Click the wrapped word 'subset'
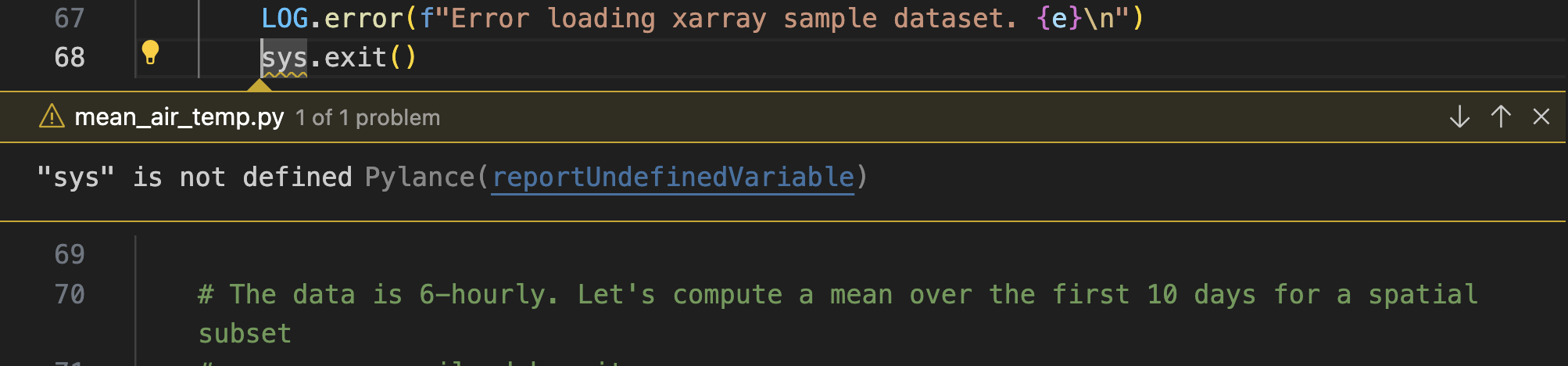 [245, 334]
